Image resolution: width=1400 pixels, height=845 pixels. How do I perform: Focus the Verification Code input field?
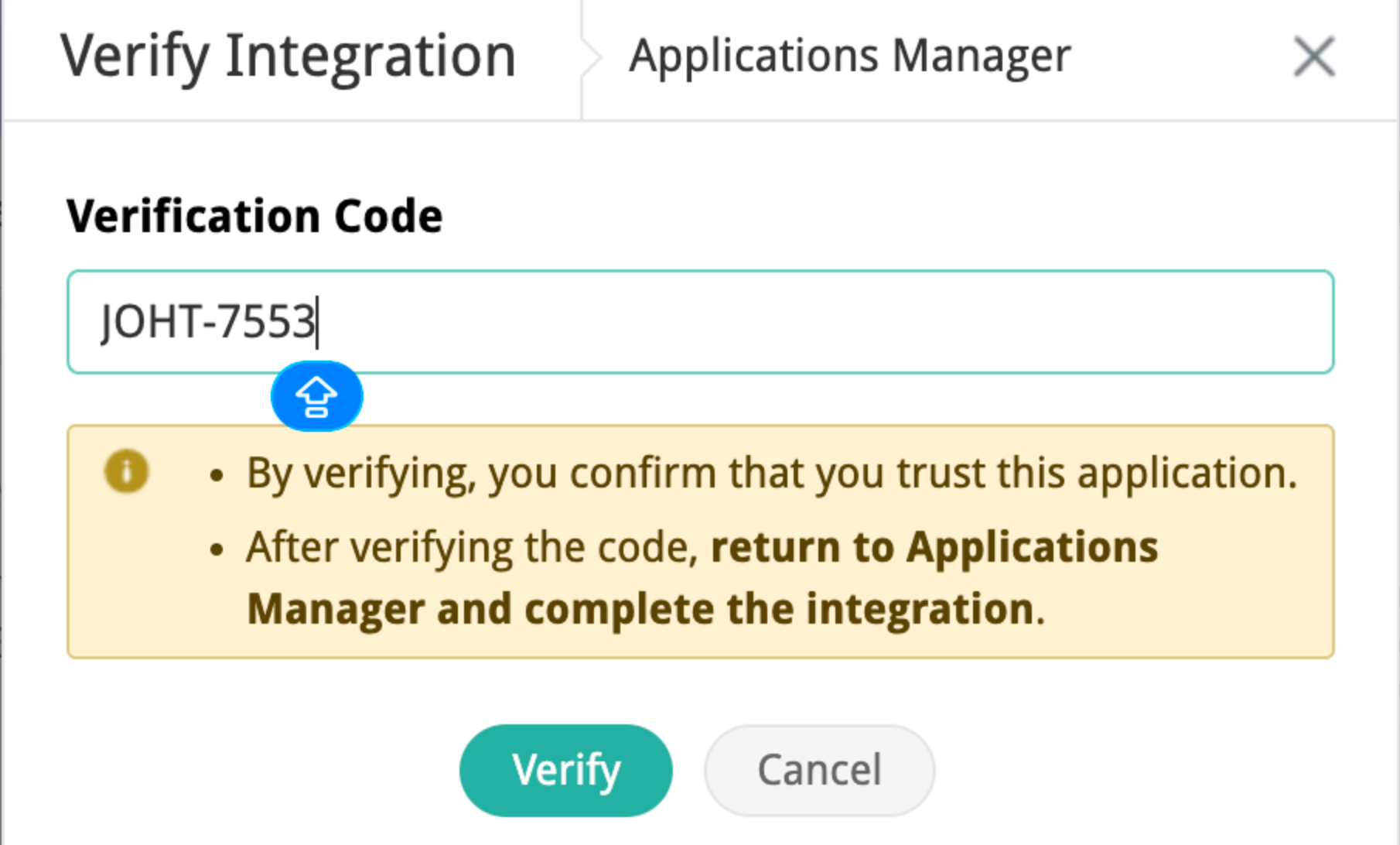coord(701,321)
